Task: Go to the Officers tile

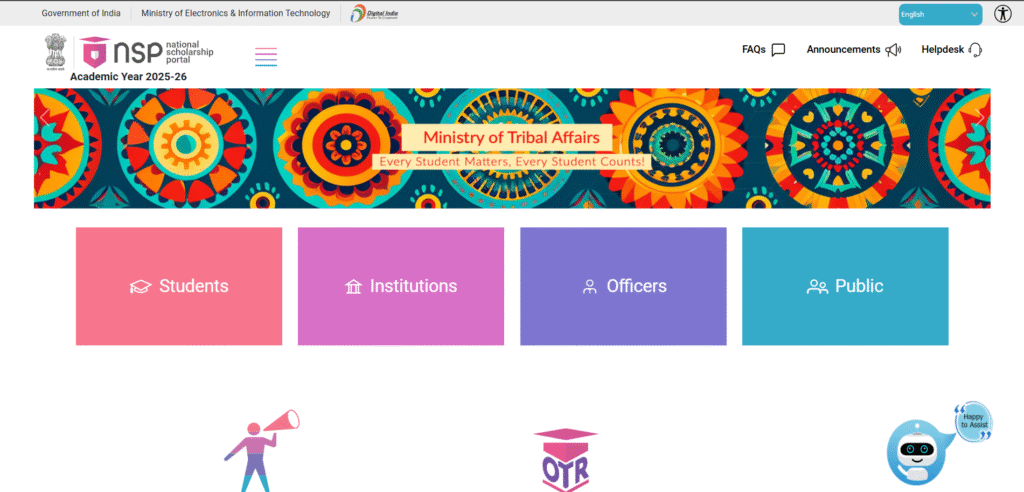Action: 623,286
